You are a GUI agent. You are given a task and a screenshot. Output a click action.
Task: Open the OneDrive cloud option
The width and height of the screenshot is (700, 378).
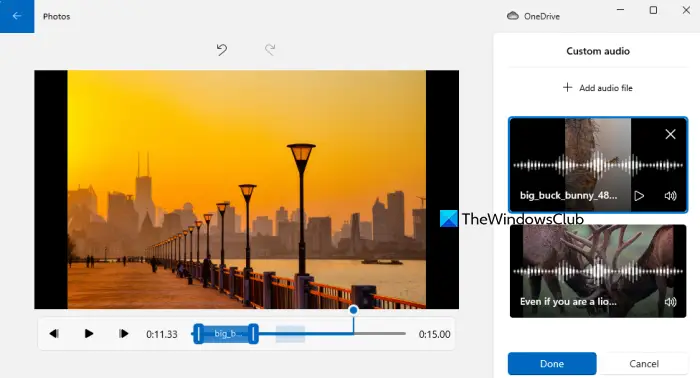pyautogui.click(x=533, y=16)
